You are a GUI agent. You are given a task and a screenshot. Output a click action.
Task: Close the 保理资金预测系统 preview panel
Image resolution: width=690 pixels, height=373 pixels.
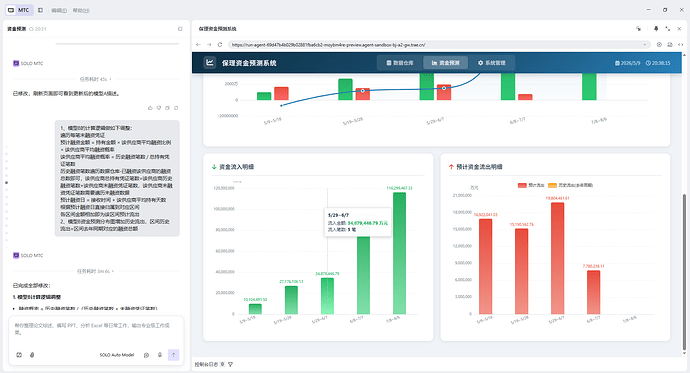click(x=679, y=29)
